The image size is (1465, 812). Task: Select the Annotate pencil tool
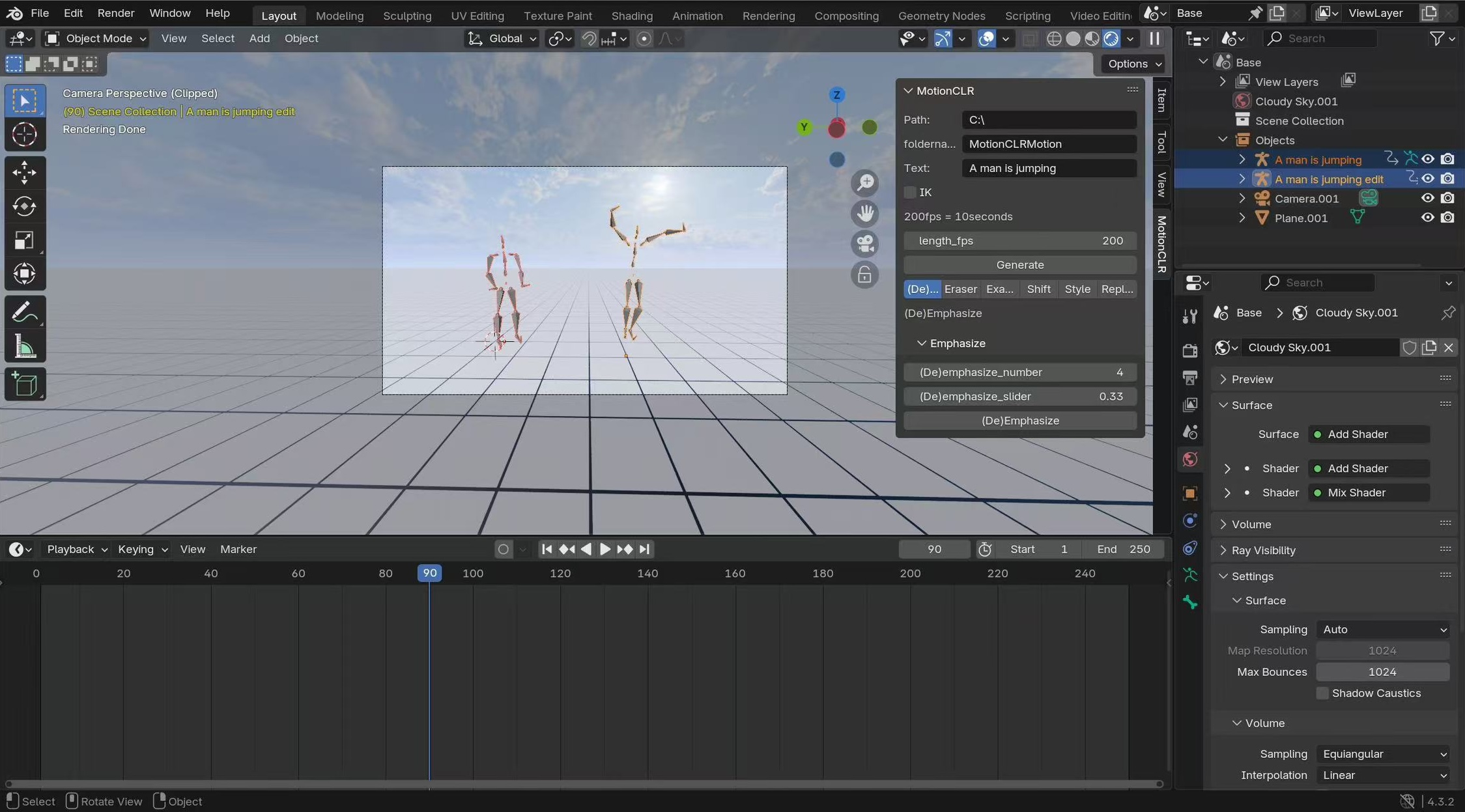coord(24,312)
